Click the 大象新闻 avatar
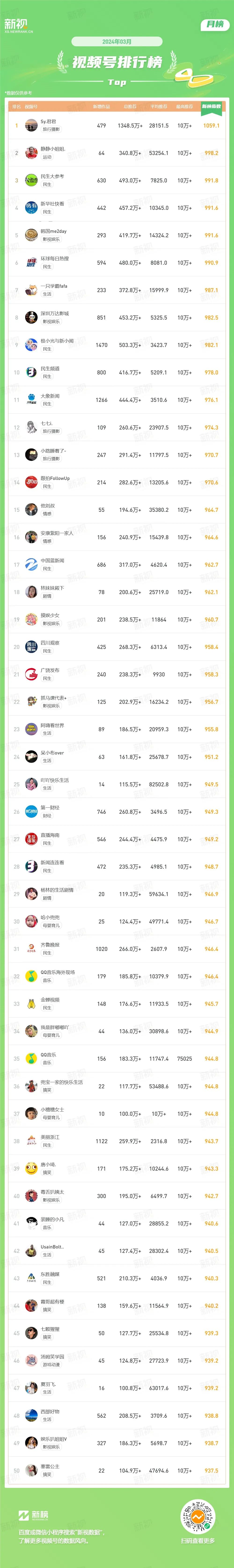 [x=31, y=400]
